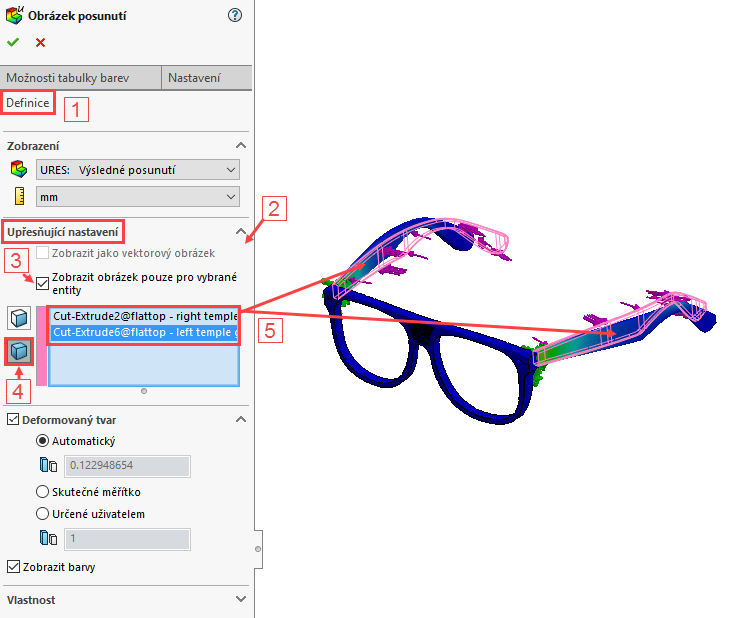The image size is (750, 618).
Task: Click the user-defined scale factor icon
Action: 48,538
